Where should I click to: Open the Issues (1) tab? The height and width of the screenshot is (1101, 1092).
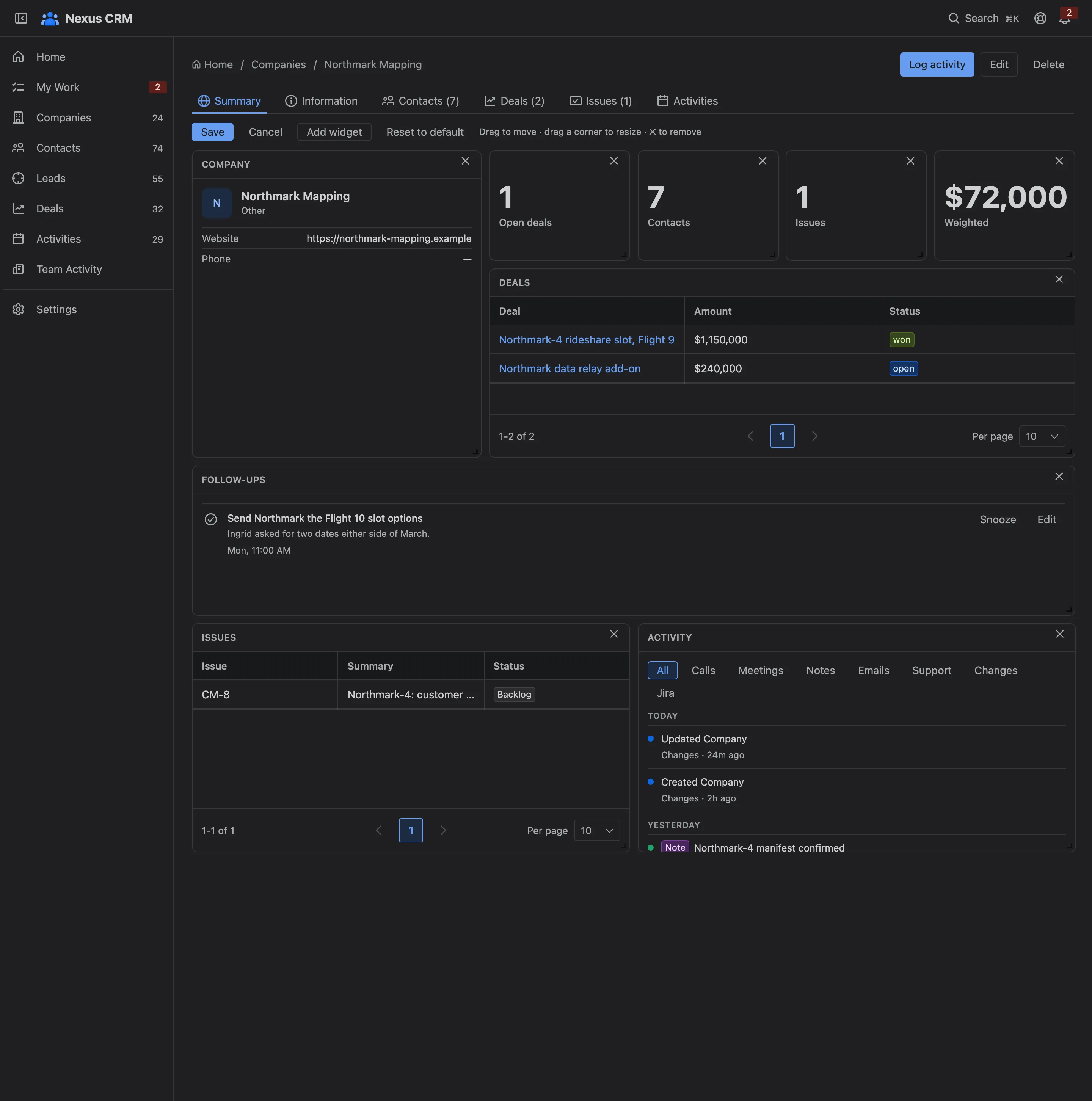601,101
